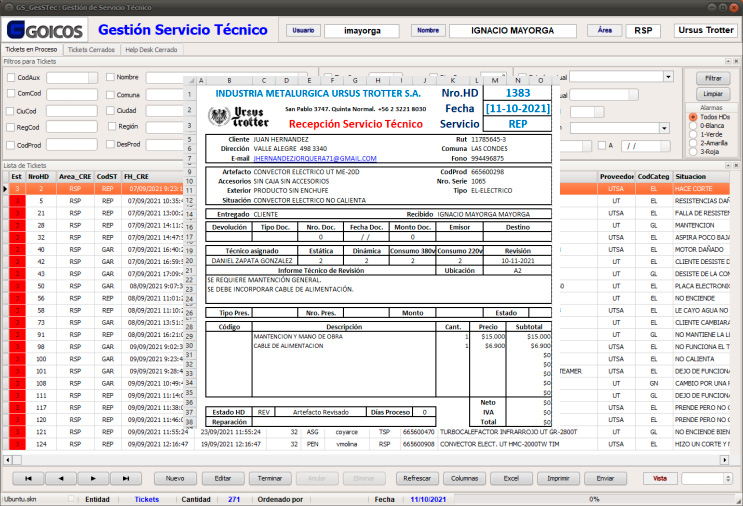Open the customer e-mail link
Screen dimensions: 743x506
coord(315,159)
